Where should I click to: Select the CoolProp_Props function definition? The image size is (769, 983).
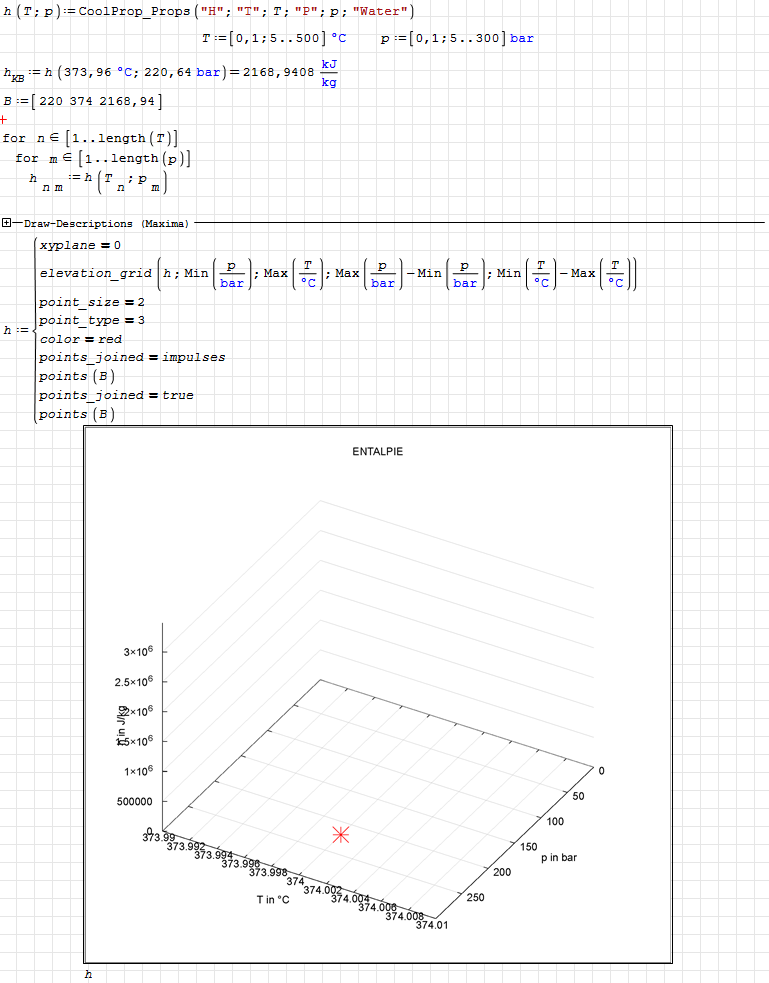[x=208, y=11]
